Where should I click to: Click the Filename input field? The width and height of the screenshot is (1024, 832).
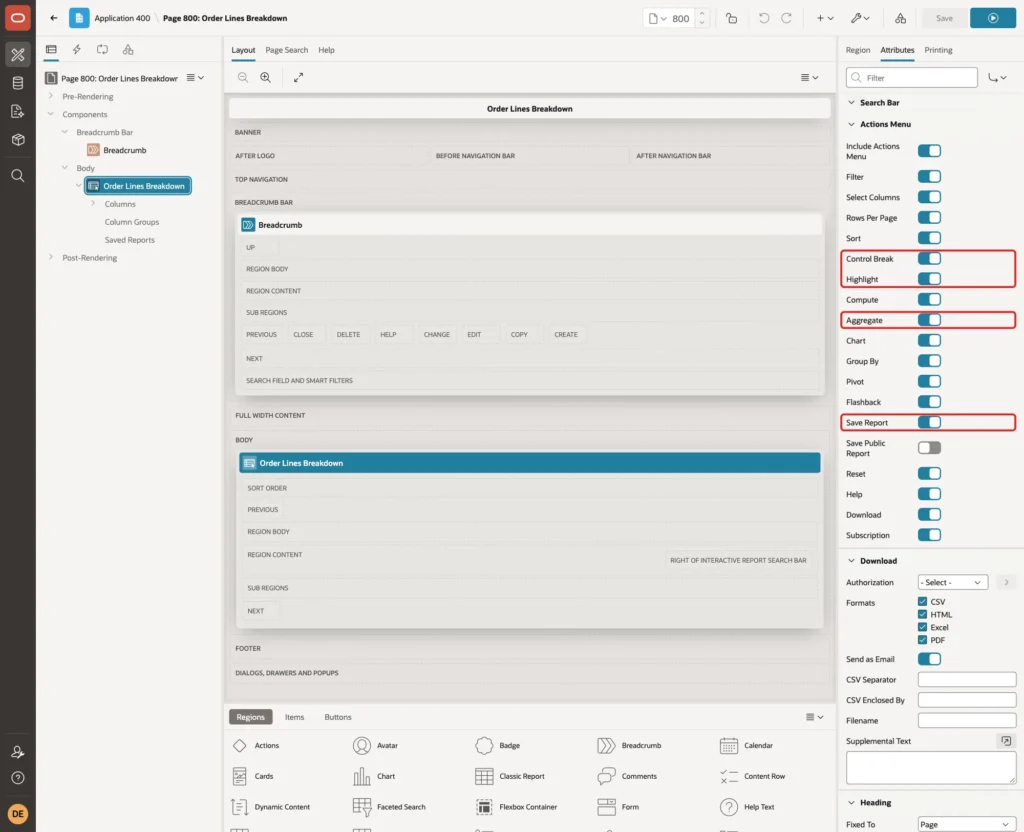(x=967, y=720)
